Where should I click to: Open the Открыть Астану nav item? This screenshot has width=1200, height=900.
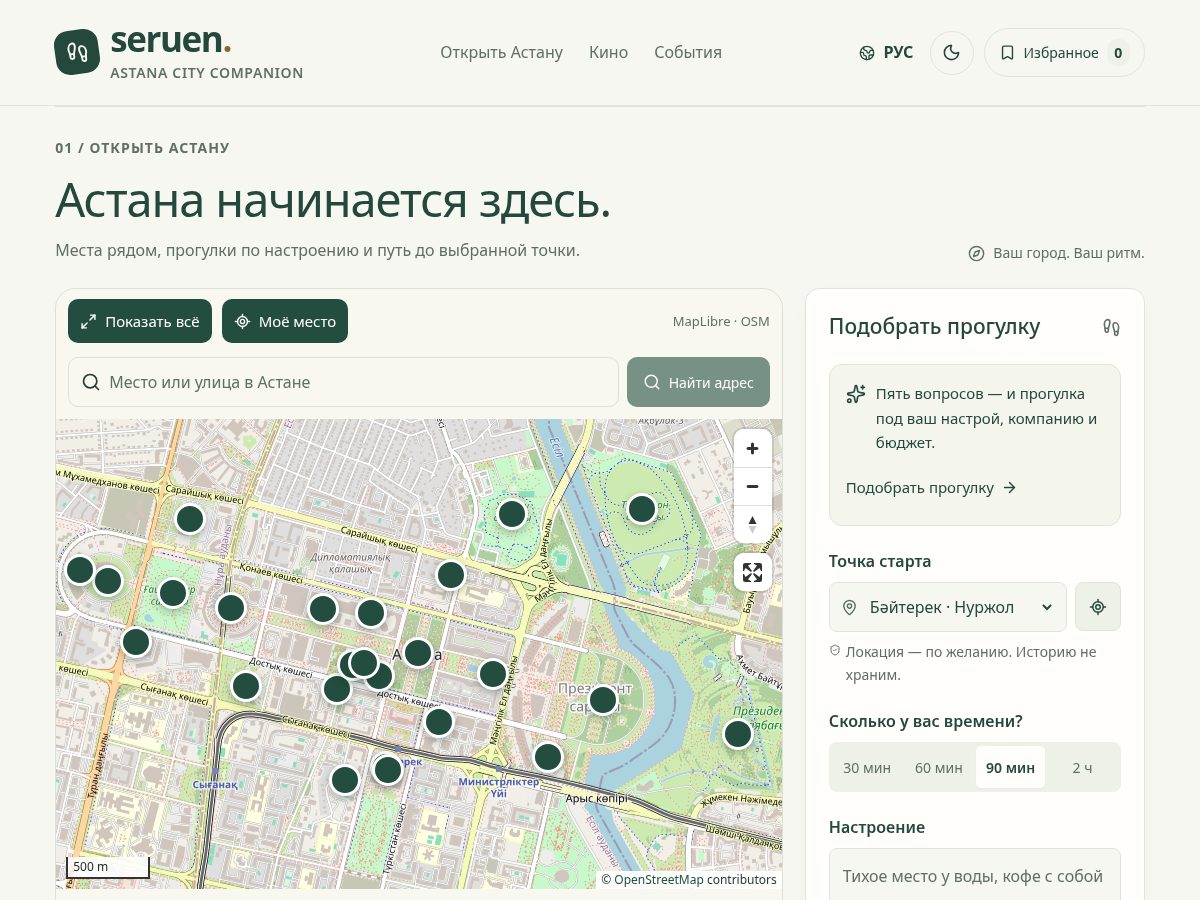tap(501, 52)
